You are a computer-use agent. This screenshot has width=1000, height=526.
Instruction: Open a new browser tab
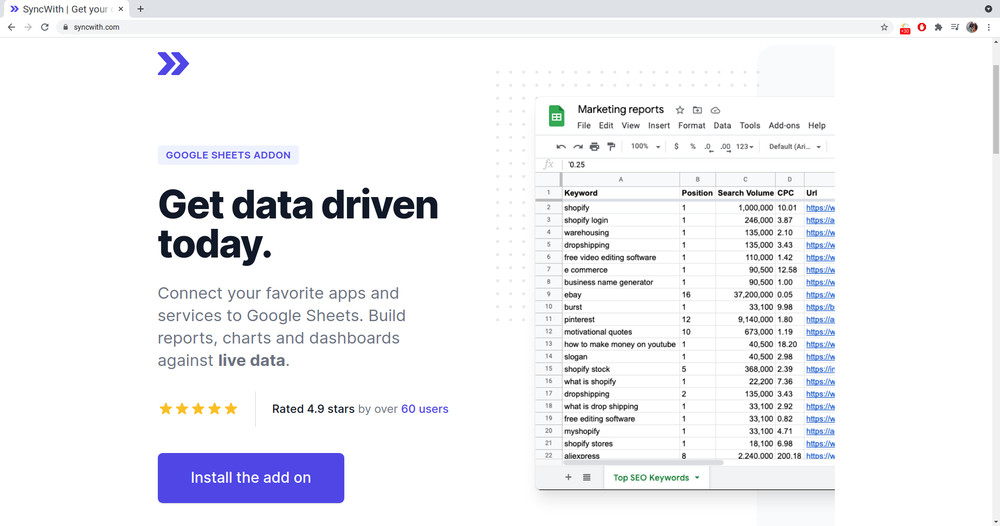tap(140, 9)
